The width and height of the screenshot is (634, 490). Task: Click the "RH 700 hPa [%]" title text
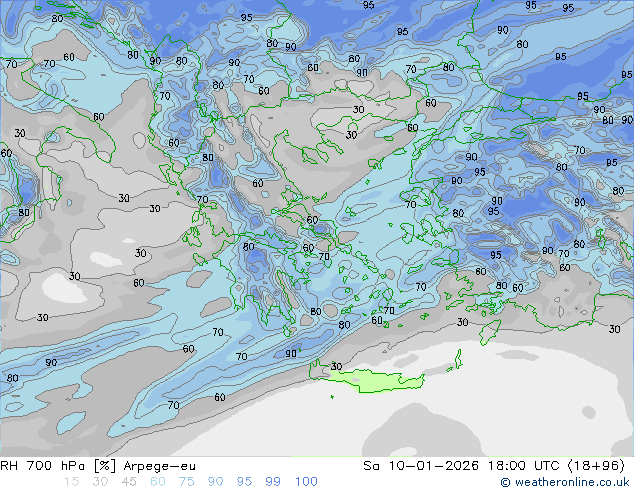(58, 466)
